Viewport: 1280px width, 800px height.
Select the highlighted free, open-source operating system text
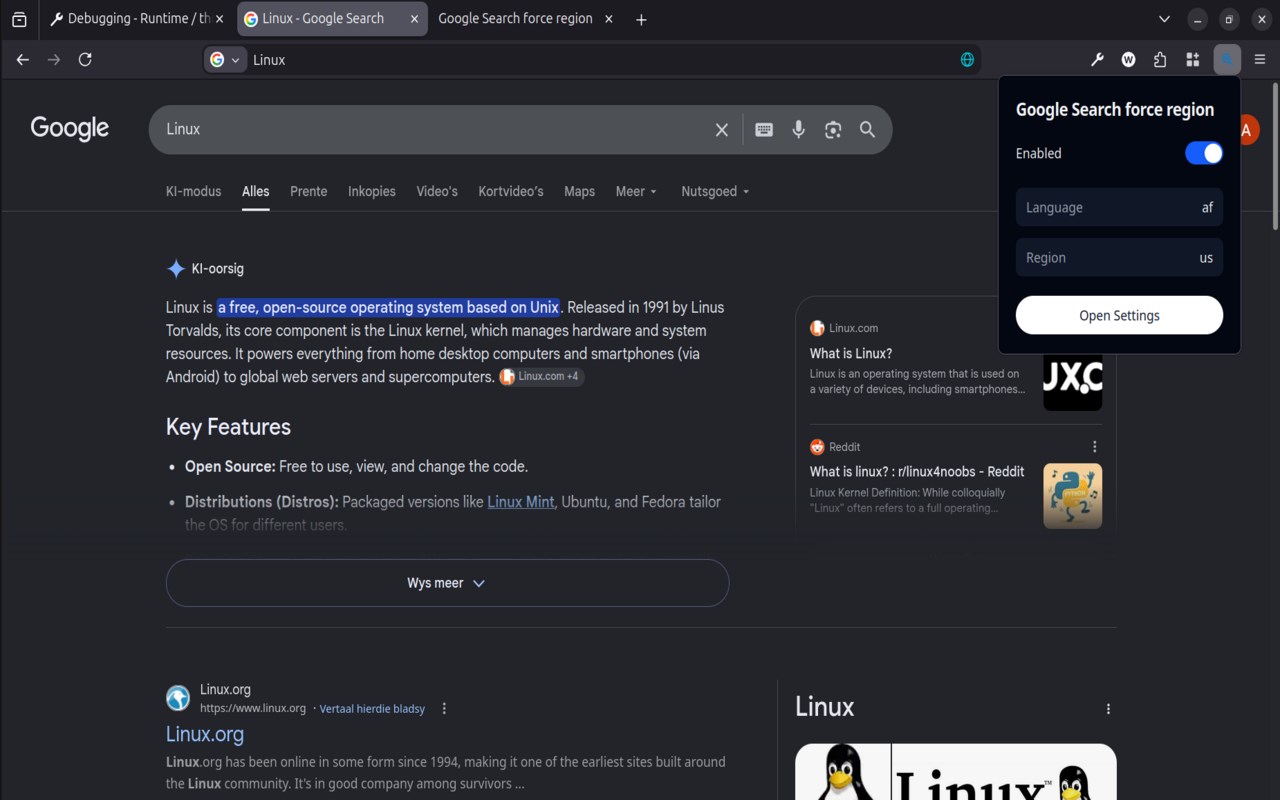point(389,307)
